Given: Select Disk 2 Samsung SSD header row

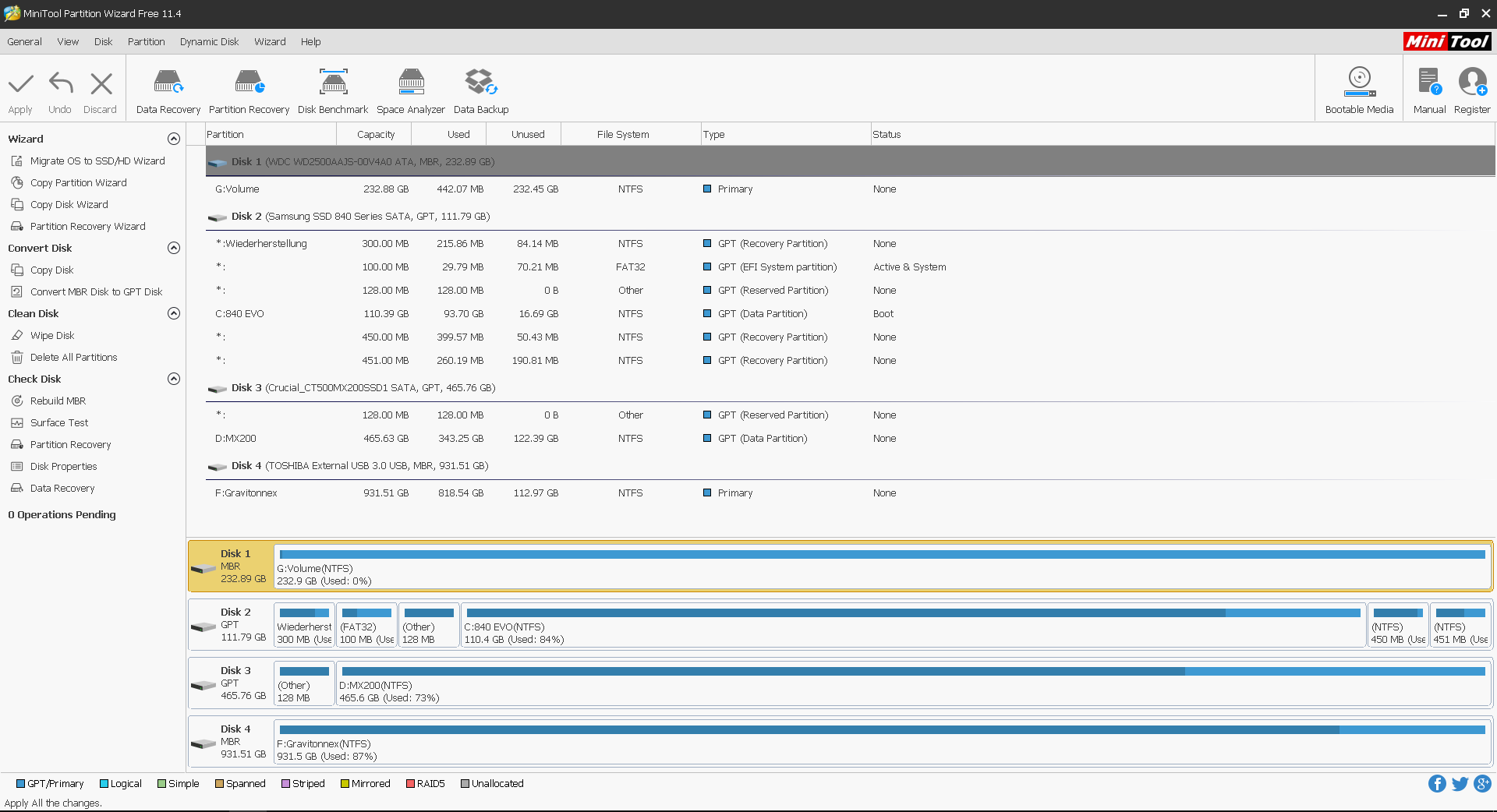Looking at the screenshot, I should [851, 217].
